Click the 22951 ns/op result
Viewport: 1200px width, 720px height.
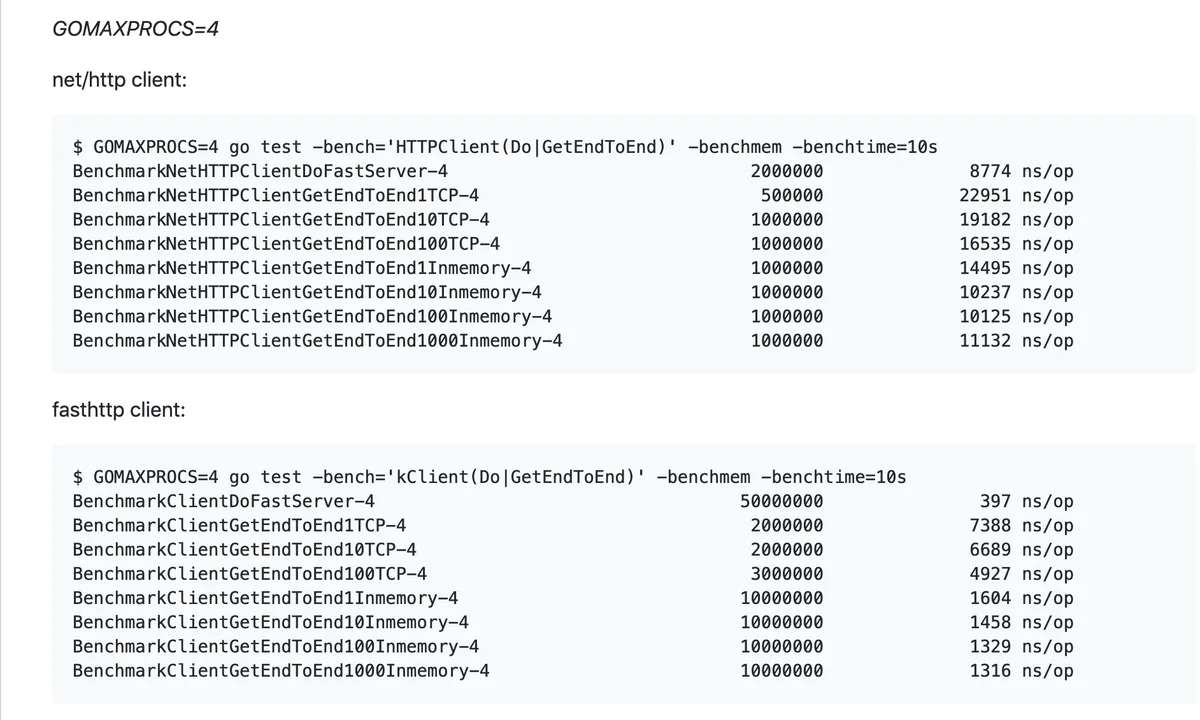click(1016, 195)
